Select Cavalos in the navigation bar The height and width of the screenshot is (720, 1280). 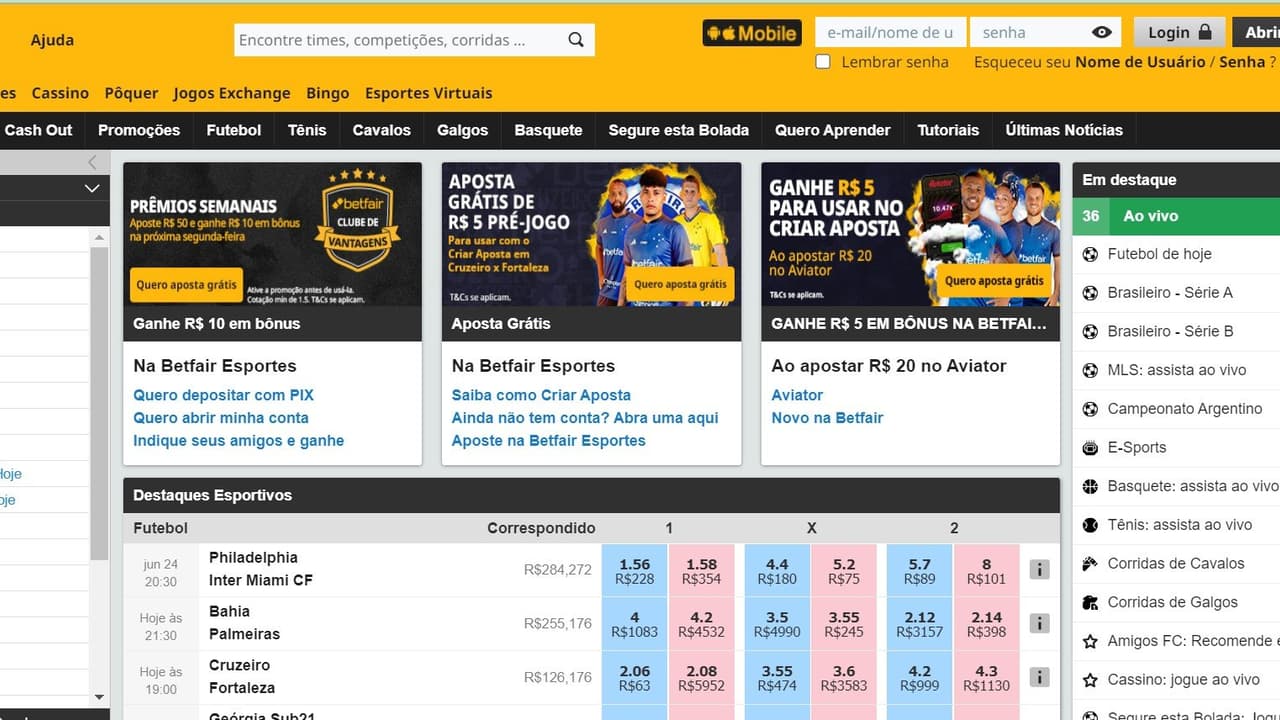pyautogui.click(x=382, y=130)
